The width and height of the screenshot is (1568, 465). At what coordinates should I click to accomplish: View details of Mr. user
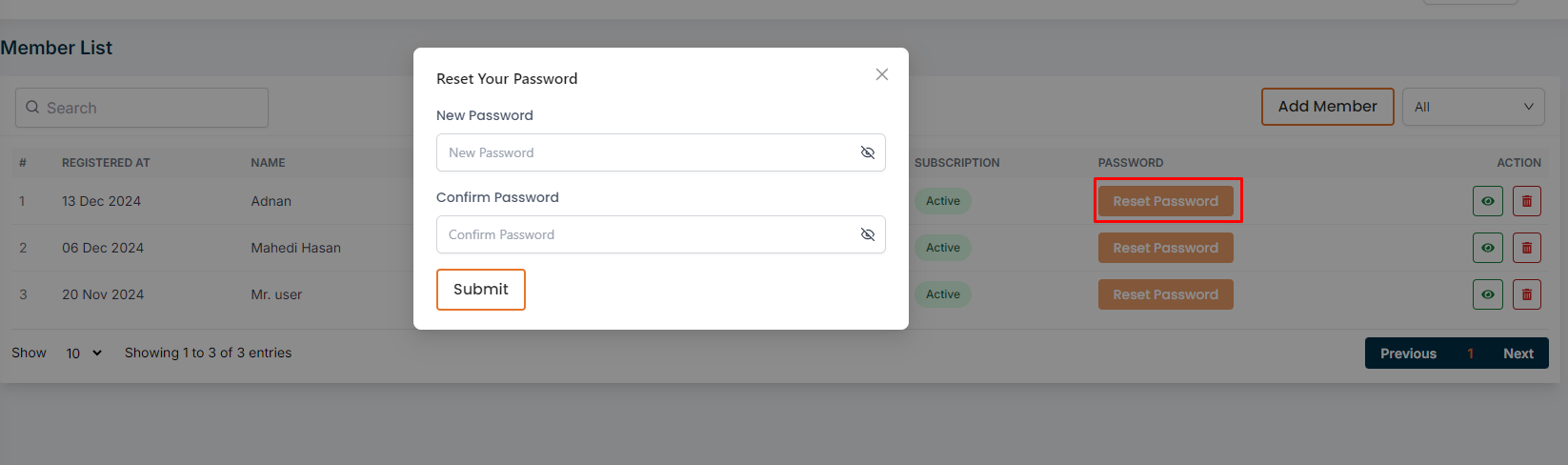pos(1487,294)
